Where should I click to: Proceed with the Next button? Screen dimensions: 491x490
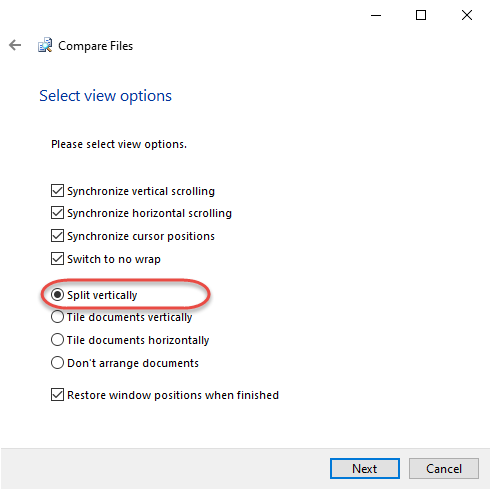(365, 468)
